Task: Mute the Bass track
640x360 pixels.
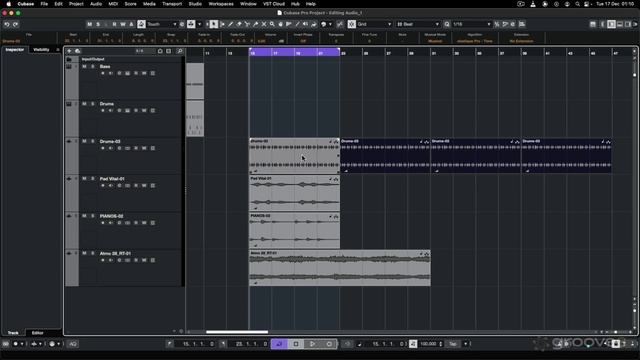Action: [84, 67]
